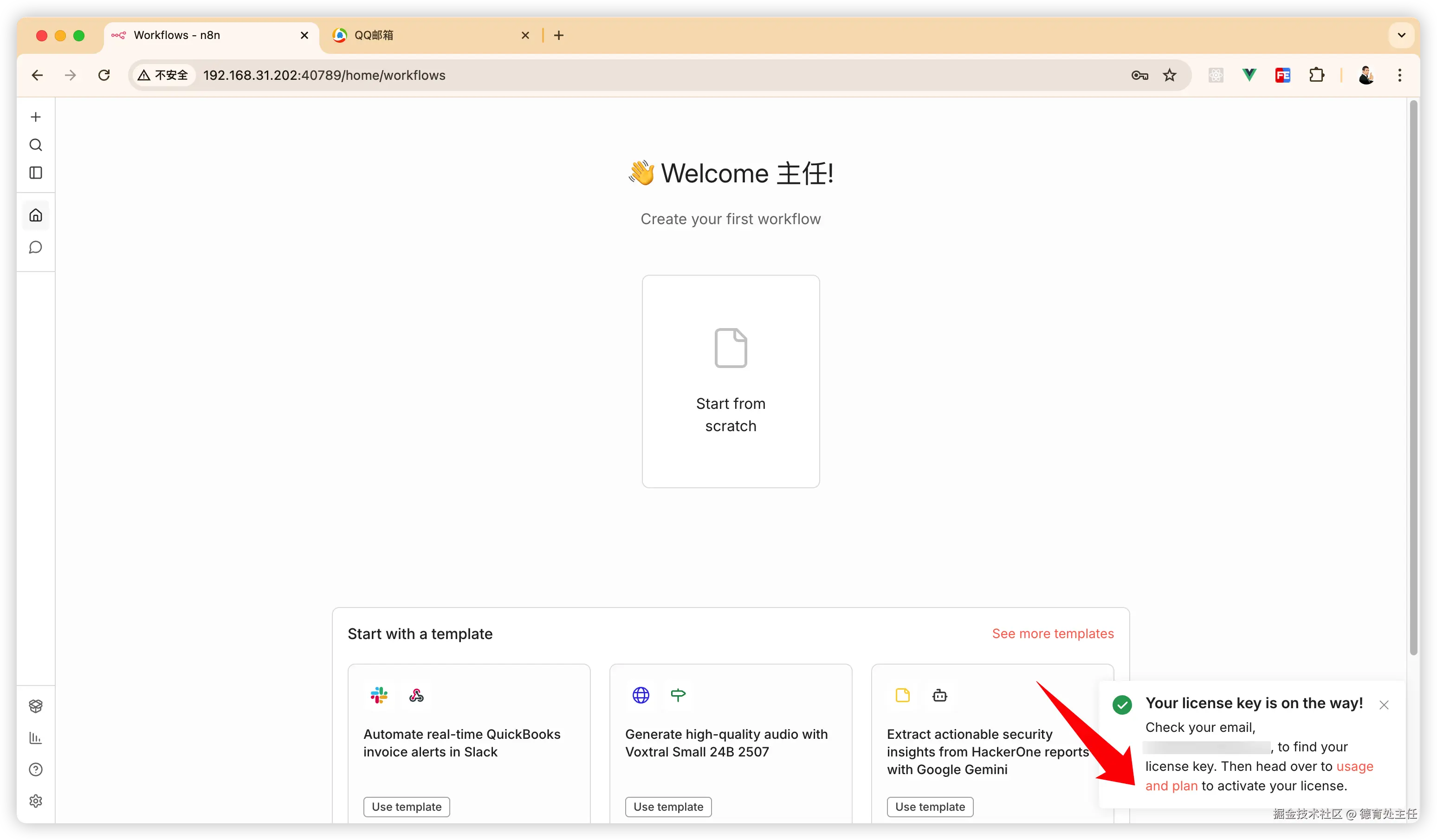
Task: Use the QuickBooks Slack invoice template
Action: coord(406,807)
